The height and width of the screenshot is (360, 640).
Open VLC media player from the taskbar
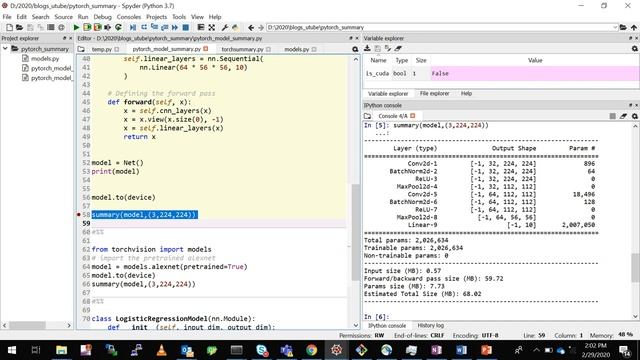coord(161,350)
